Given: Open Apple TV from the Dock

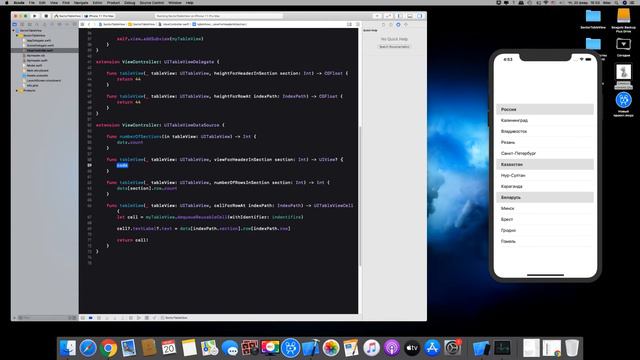Looking at the screenshot, I should pyautogui.click(x=412, y=348).
